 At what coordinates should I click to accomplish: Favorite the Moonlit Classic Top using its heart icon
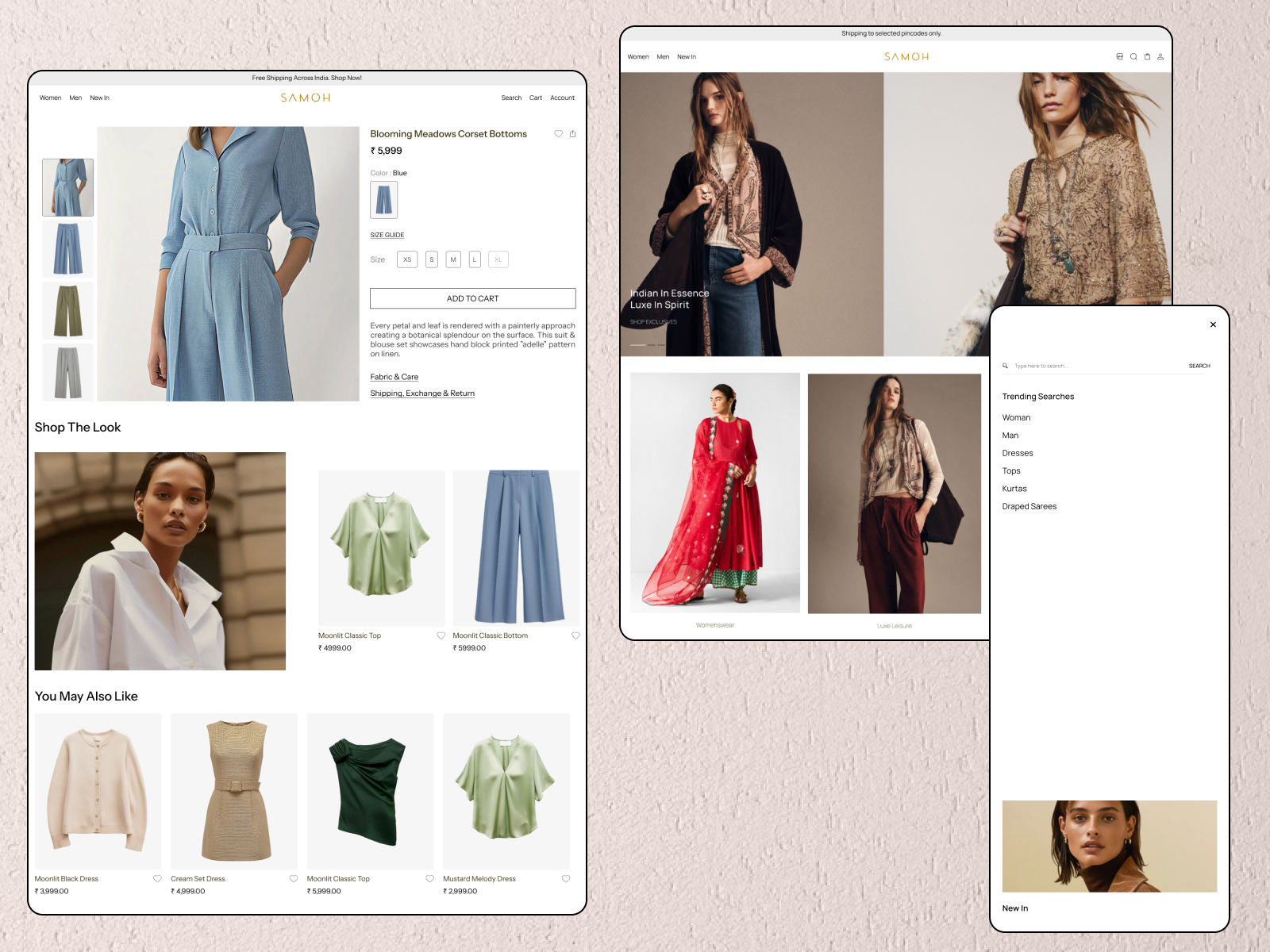point(441,635)
